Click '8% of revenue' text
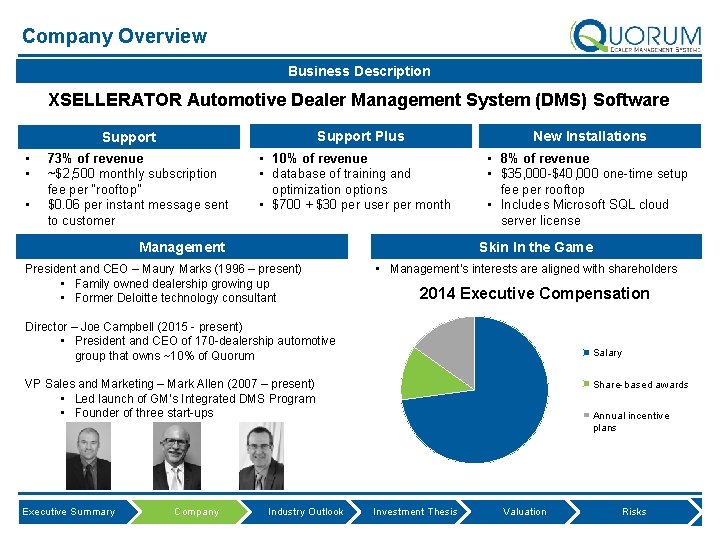Viewport: 720px width, 540px height. 545,158
